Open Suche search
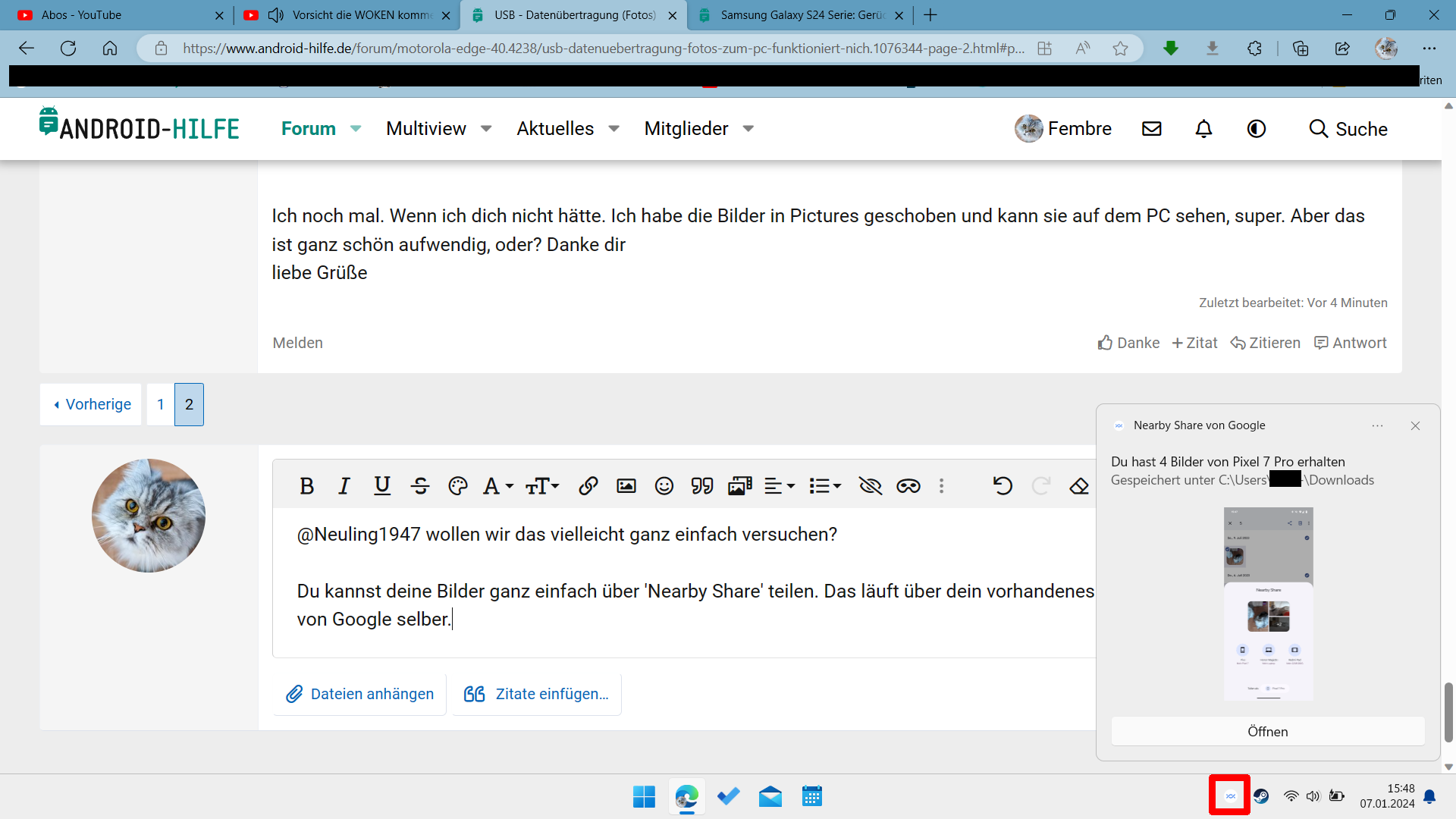This screenshot has height=819, width=1456. [1348, 129]
